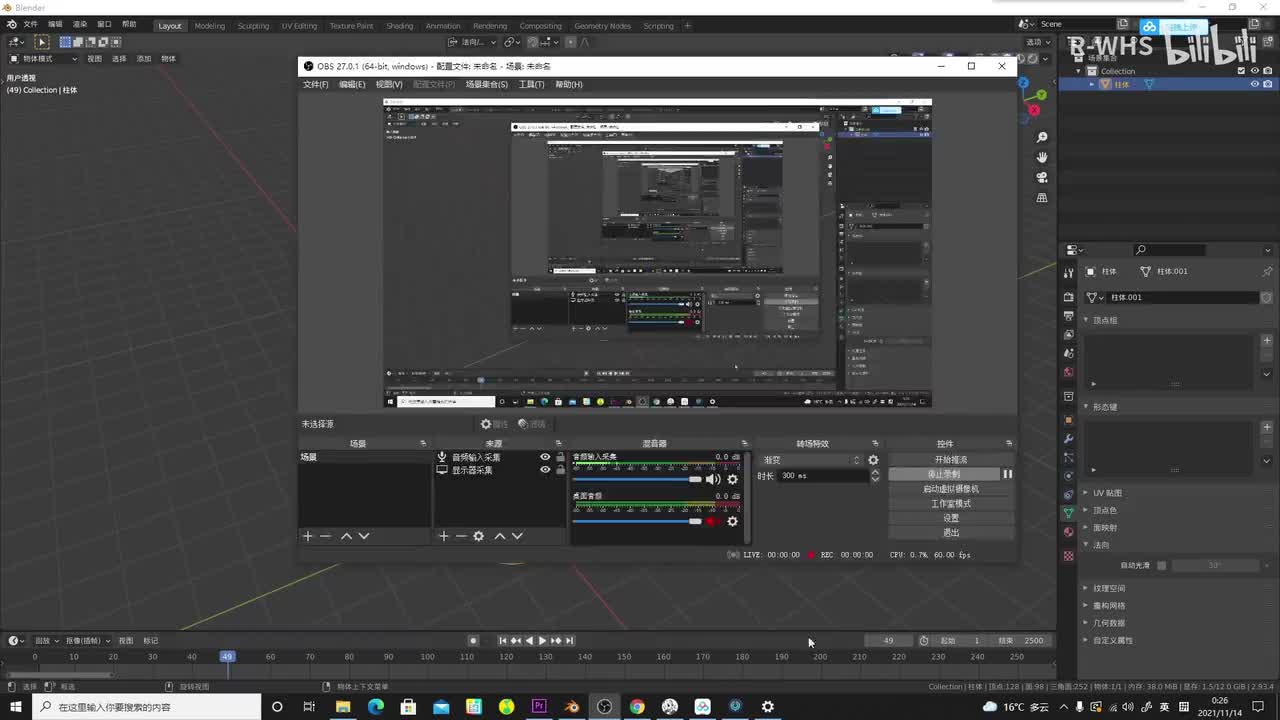
Task: Open Blender object mode dropdown
Action: [x=43, y=58]
